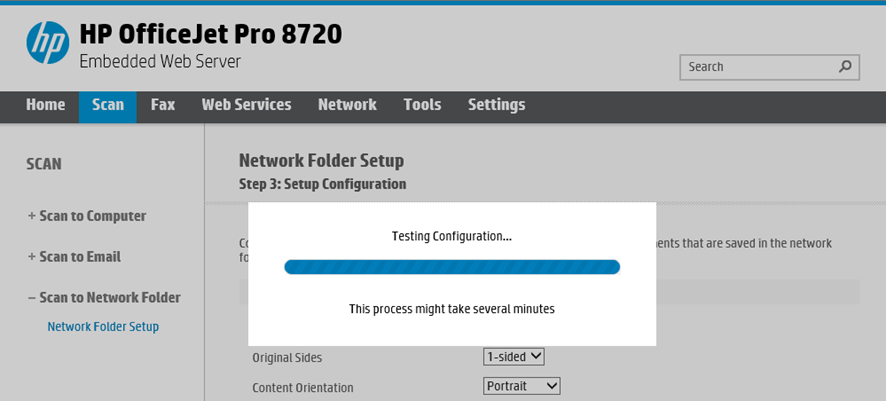Select the Scan tab
This screenshot has width=886, height=401.
107,107
